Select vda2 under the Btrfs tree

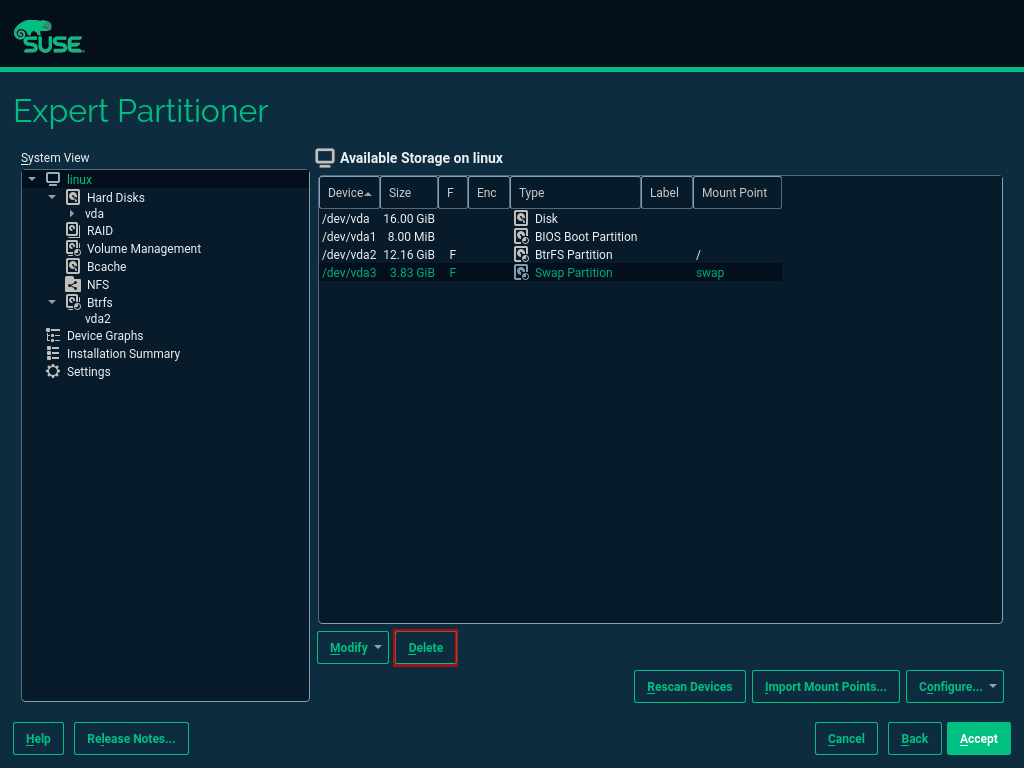point(97,318)
